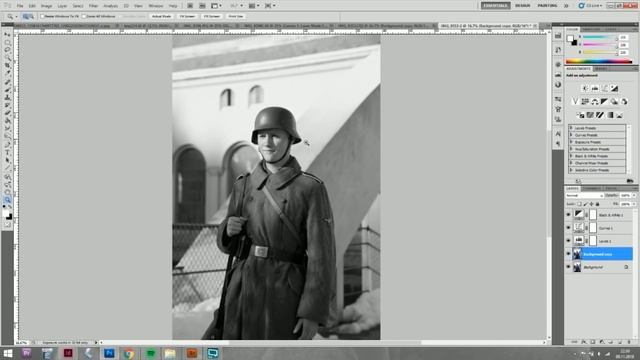The height and width of the screenshot is (360, 640).
Task: Add an Invert adjustment
Action: pyautogui.click(x=580, y=115)
